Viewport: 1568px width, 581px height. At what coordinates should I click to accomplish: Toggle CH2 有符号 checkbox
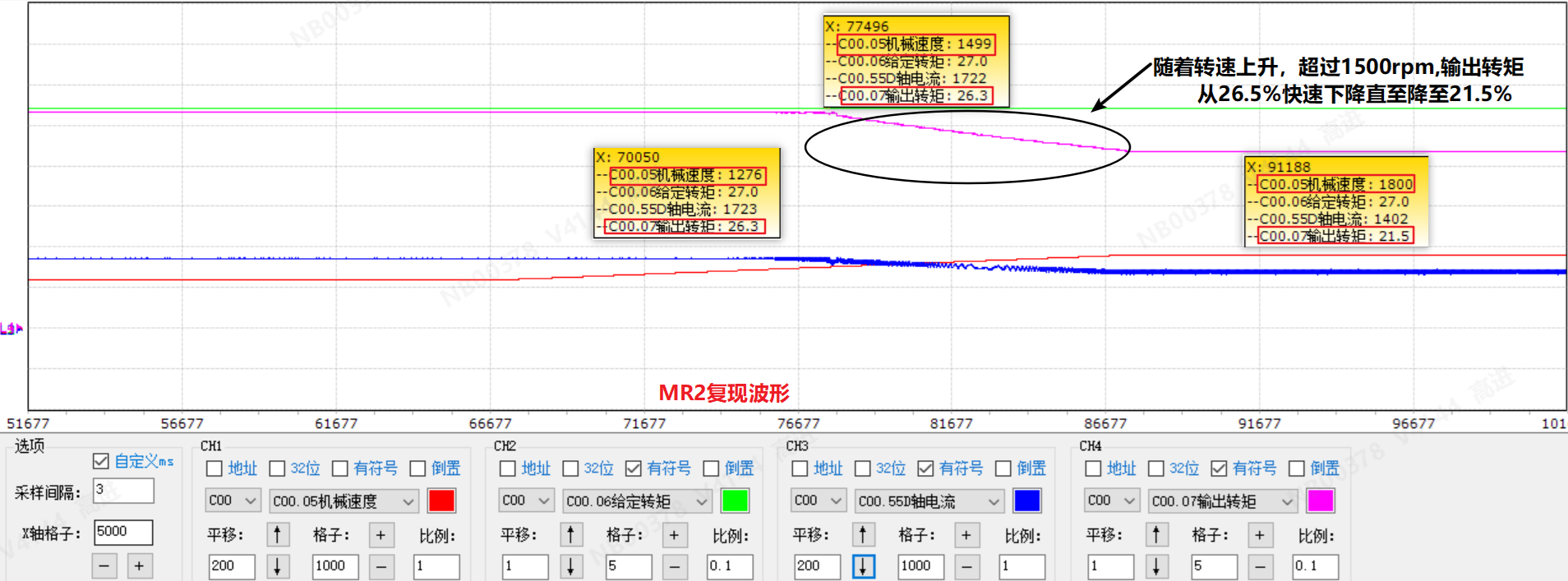click(634, 468)
